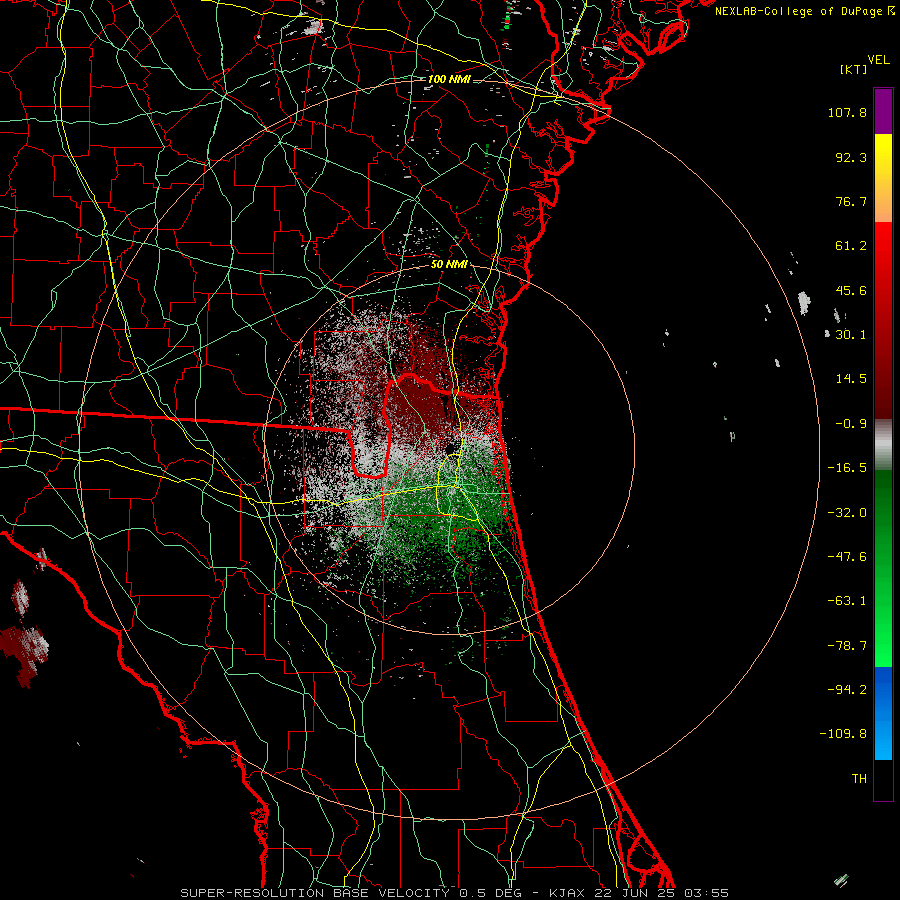Click the 30.1 velocity scale value

coord(851,335)
